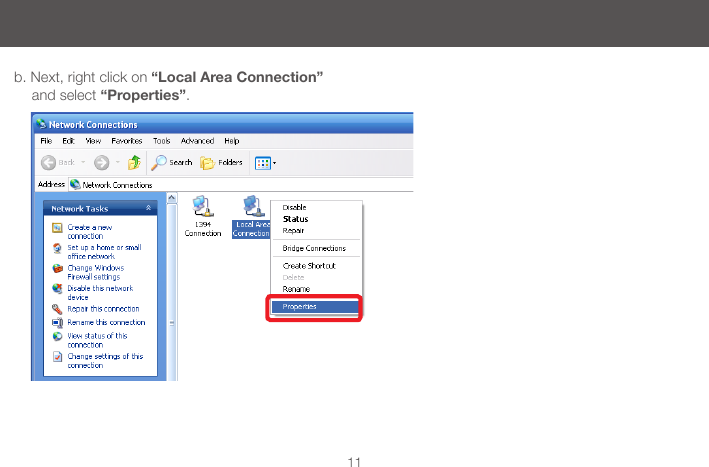Open the File menu
Image resolution: width=709 pixels, height=467 pixels.
(x=46, y=141)
